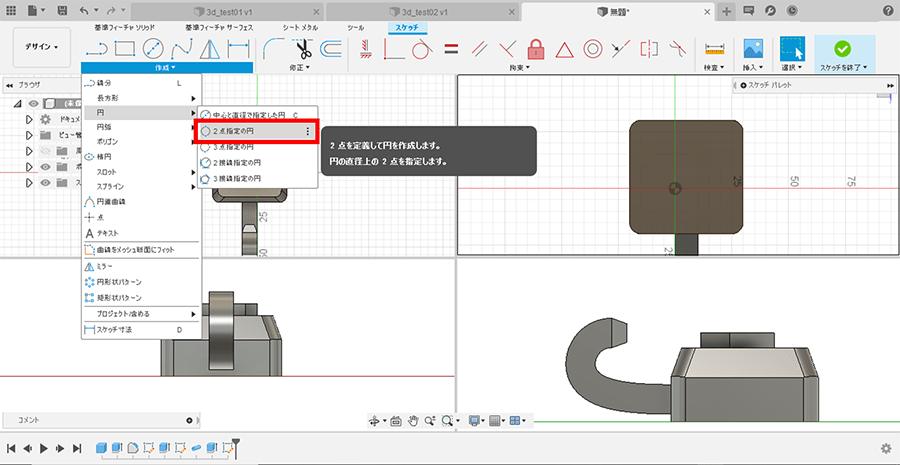
Task: Click the Fillet tool icon
Action: 272,48
